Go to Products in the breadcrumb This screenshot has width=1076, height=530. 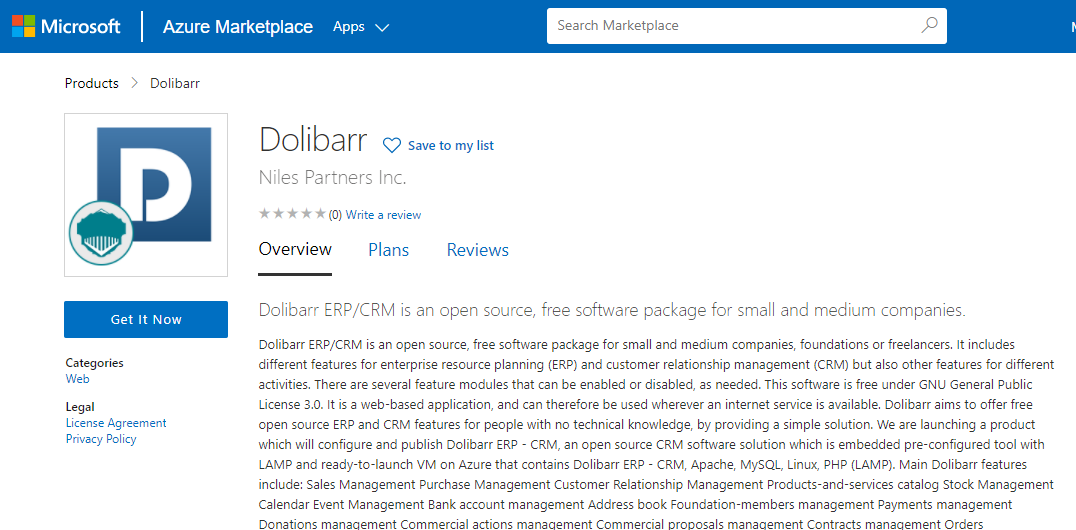pos(92,83)
